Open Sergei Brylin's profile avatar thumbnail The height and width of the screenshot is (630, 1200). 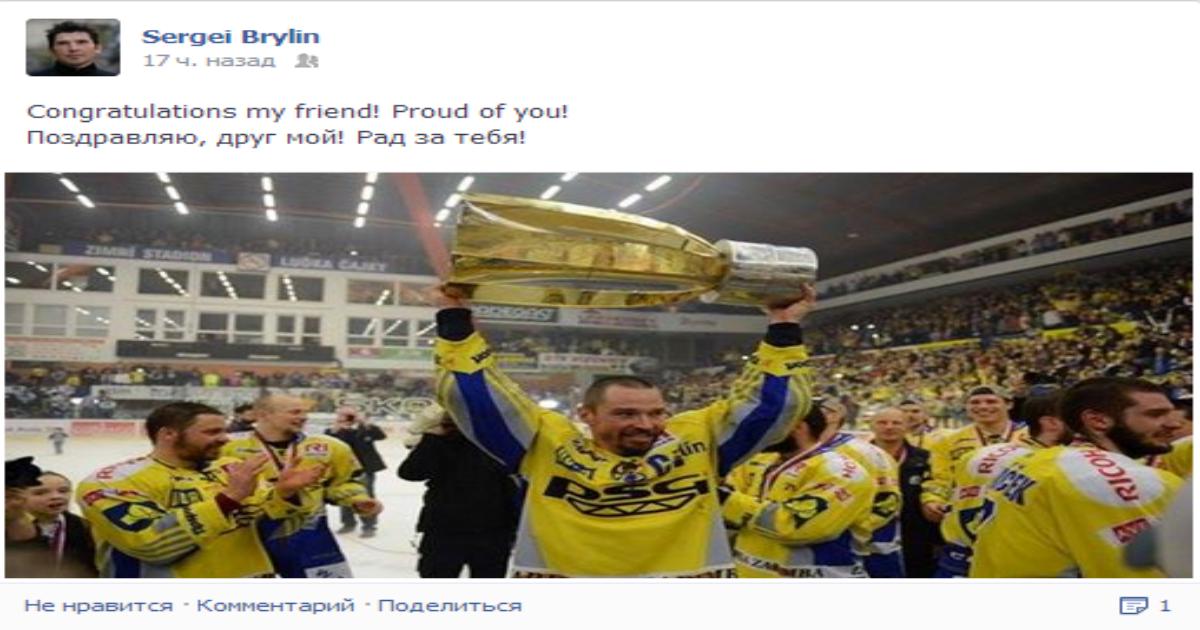[73, 47]
